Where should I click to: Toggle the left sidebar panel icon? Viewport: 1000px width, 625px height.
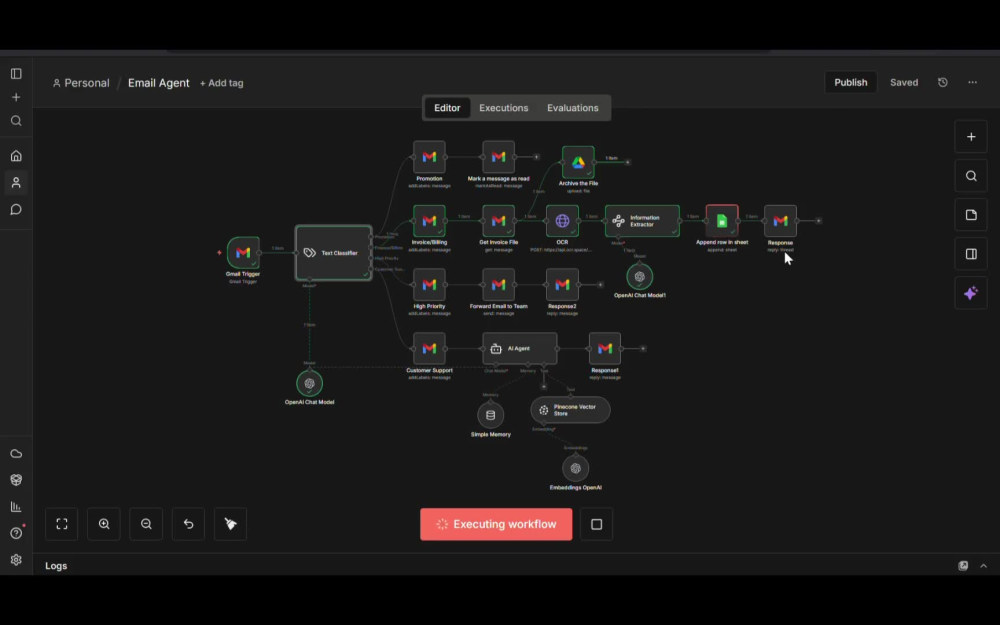16,74
